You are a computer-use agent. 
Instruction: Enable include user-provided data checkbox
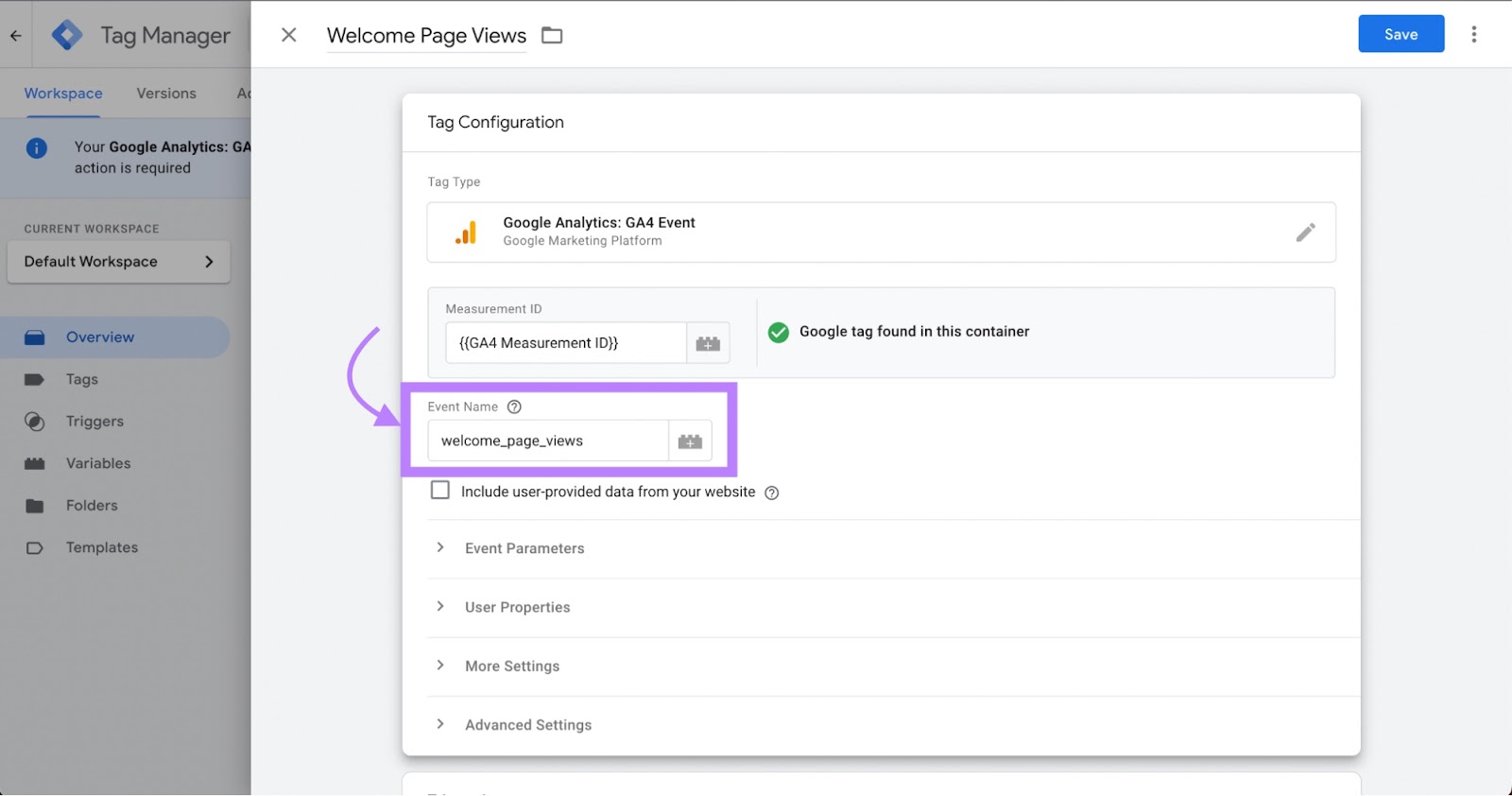tap(439, 491)
